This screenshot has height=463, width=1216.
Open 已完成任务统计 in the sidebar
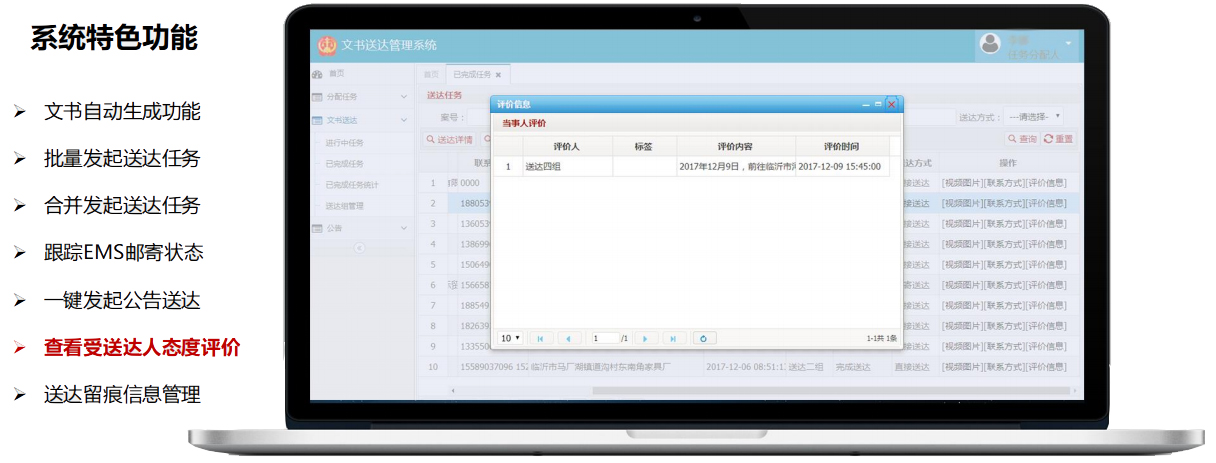pyautogui.click(x=352, y=184)
